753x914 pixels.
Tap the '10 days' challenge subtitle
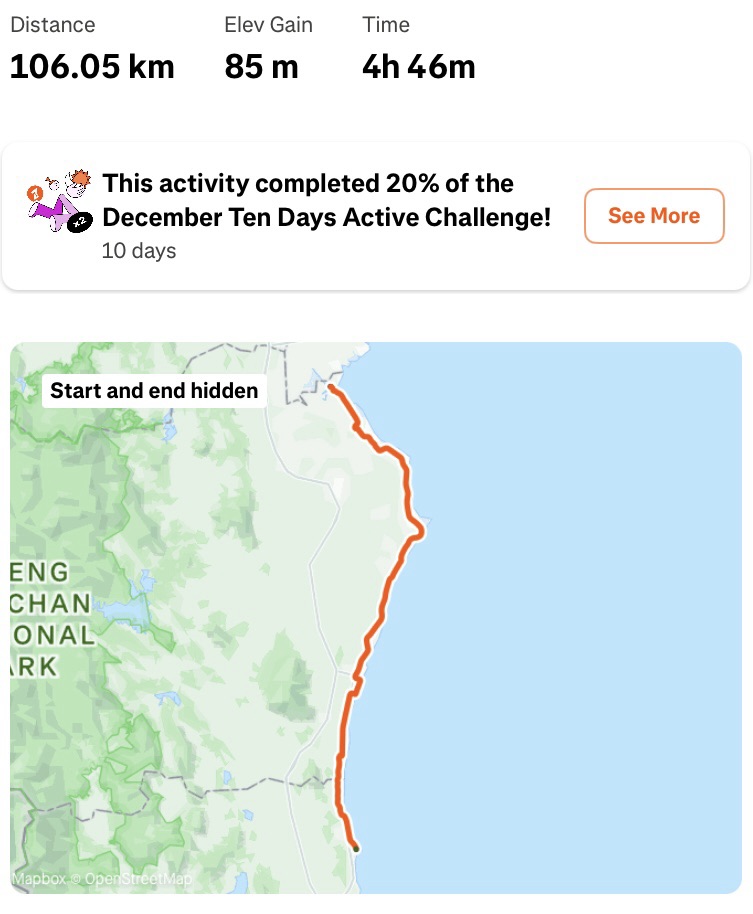[139, 251]
